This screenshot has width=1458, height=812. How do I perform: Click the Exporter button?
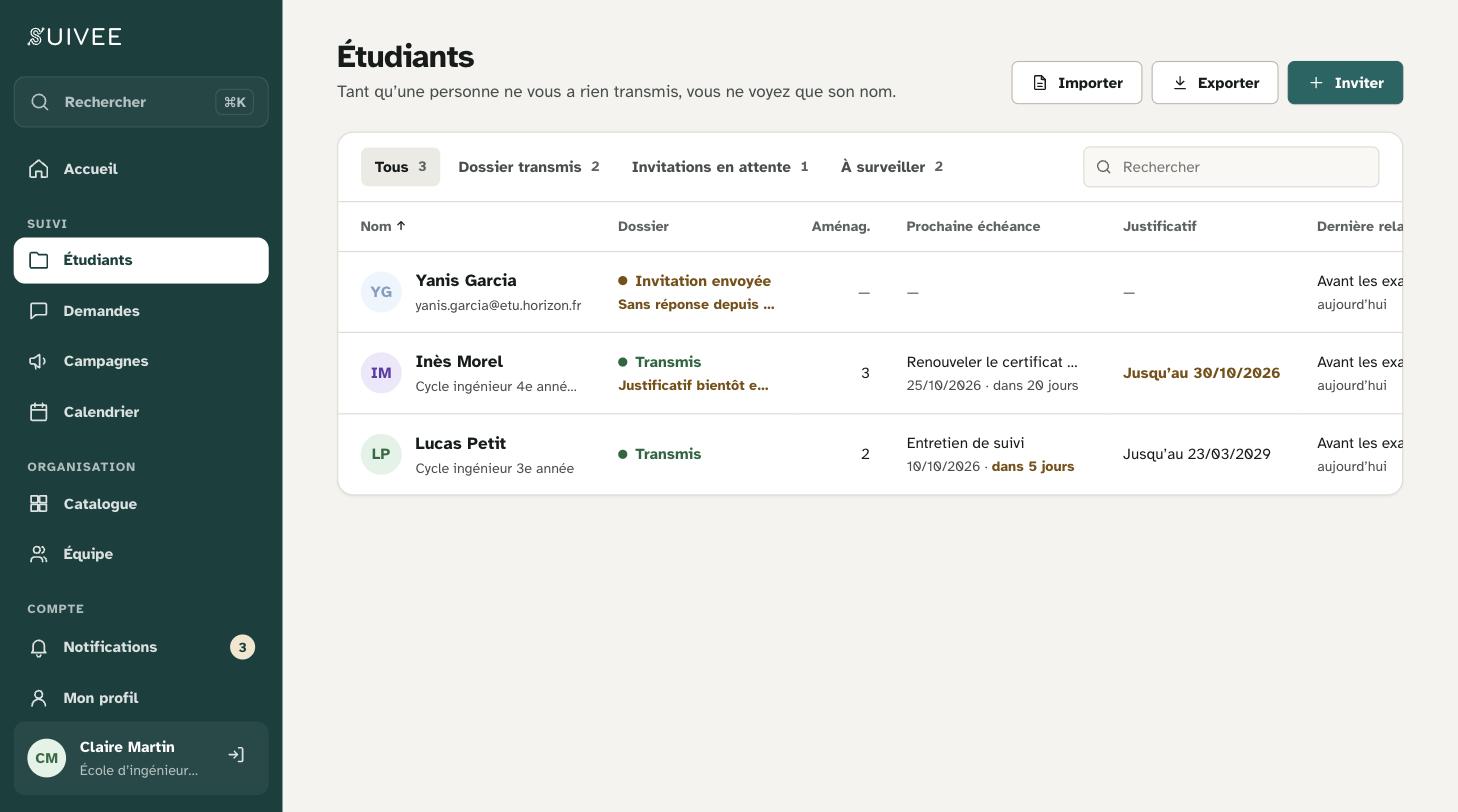(1215, 83)
